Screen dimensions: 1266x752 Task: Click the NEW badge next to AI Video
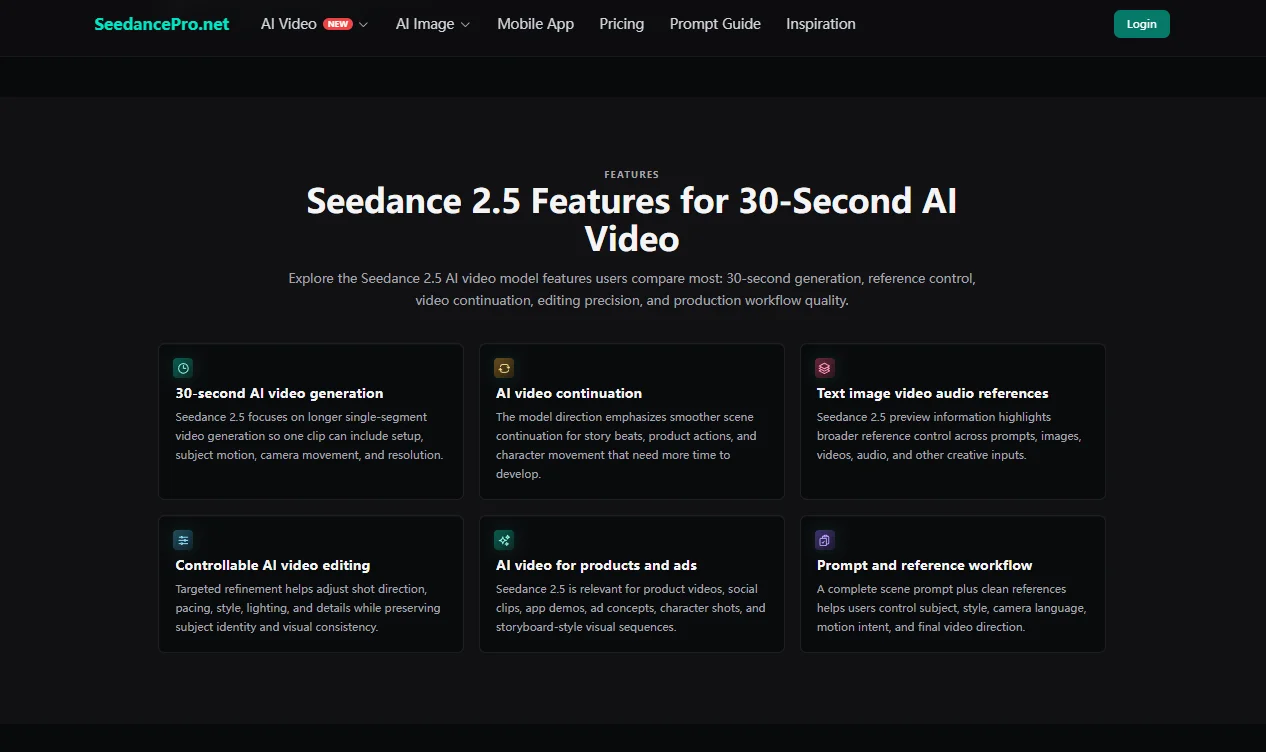click(338, 24)
